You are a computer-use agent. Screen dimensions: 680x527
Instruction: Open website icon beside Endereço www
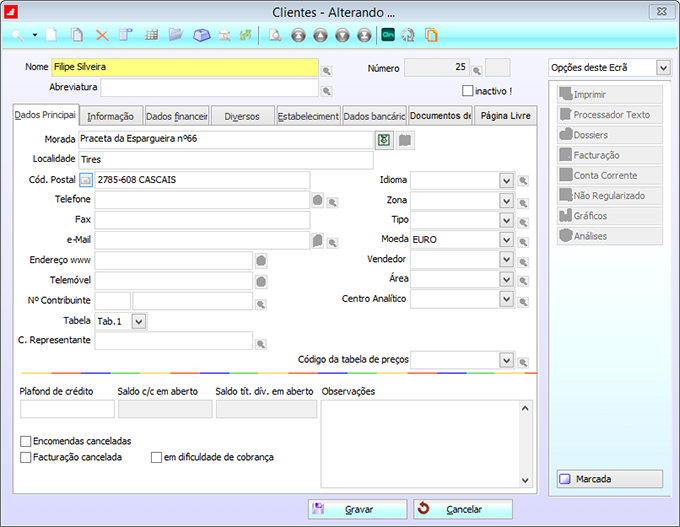[x=261, y=261]
